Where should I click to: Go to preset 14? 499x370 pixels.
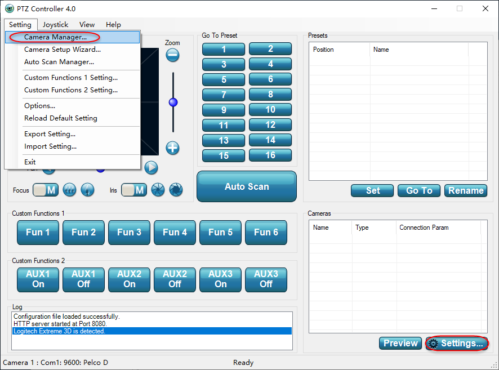pos(270,140)
